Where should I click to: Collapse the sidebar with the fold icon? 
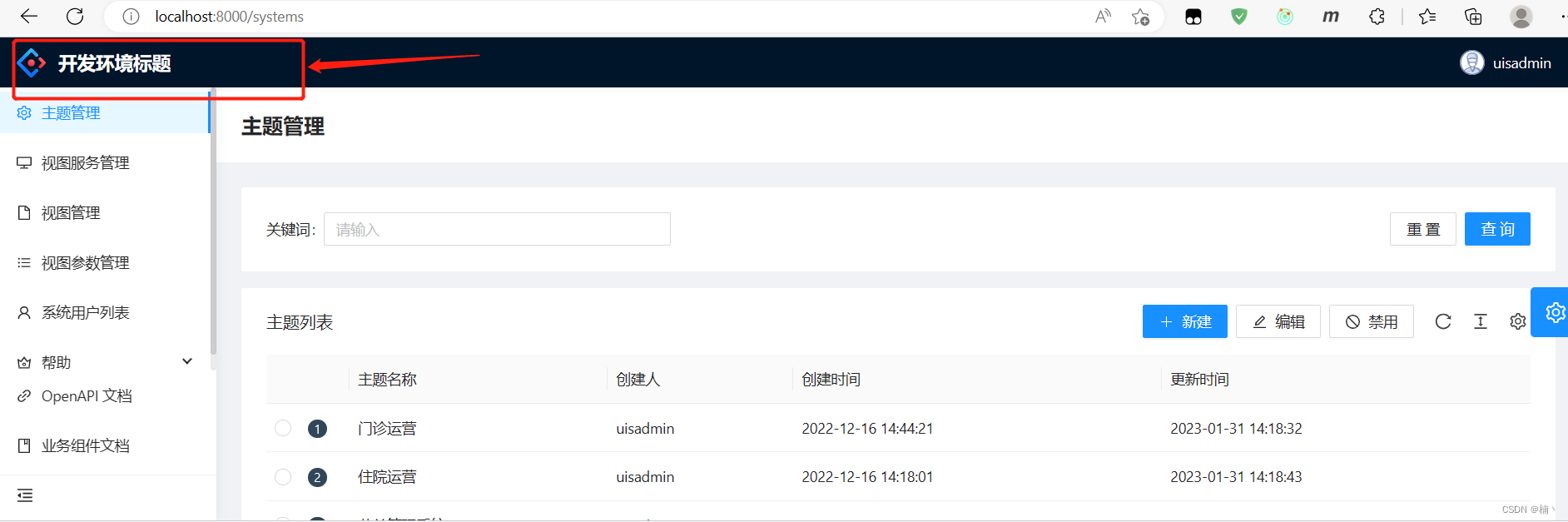pyautogui.click(x=25, y=496)
